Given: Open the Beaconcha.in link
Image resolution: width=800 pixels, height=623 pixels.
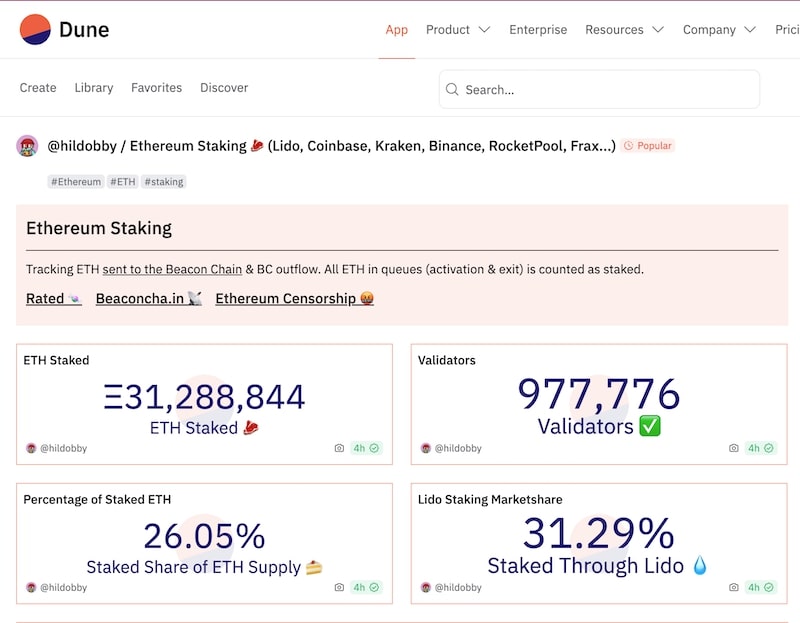Looking at the screenshot, I should 148,298.
